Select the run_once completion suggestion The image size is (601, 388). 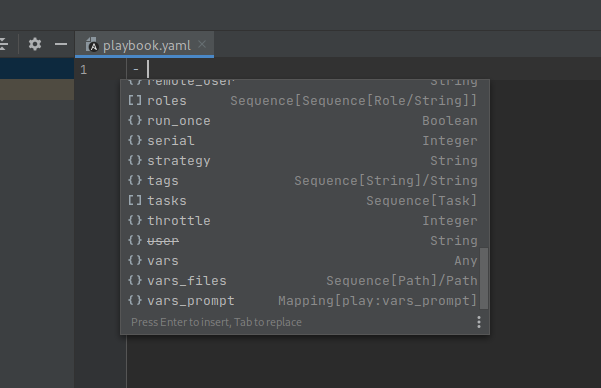tap(305, 121)
